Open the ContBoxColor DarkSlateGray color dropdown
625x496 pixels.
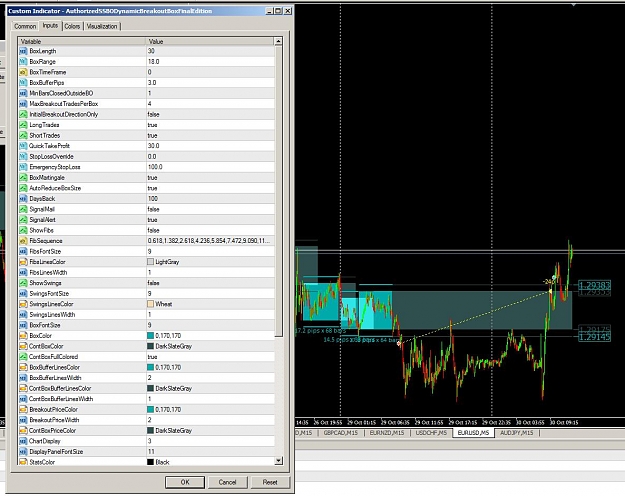coord(210,346)
